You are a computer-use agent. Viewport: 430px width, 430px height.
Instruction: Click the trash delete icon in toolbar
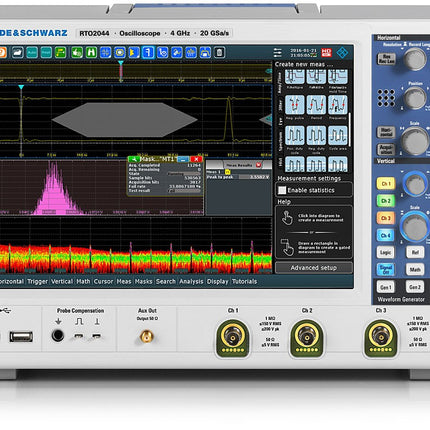pyautogui.click(x=219, y=52)
